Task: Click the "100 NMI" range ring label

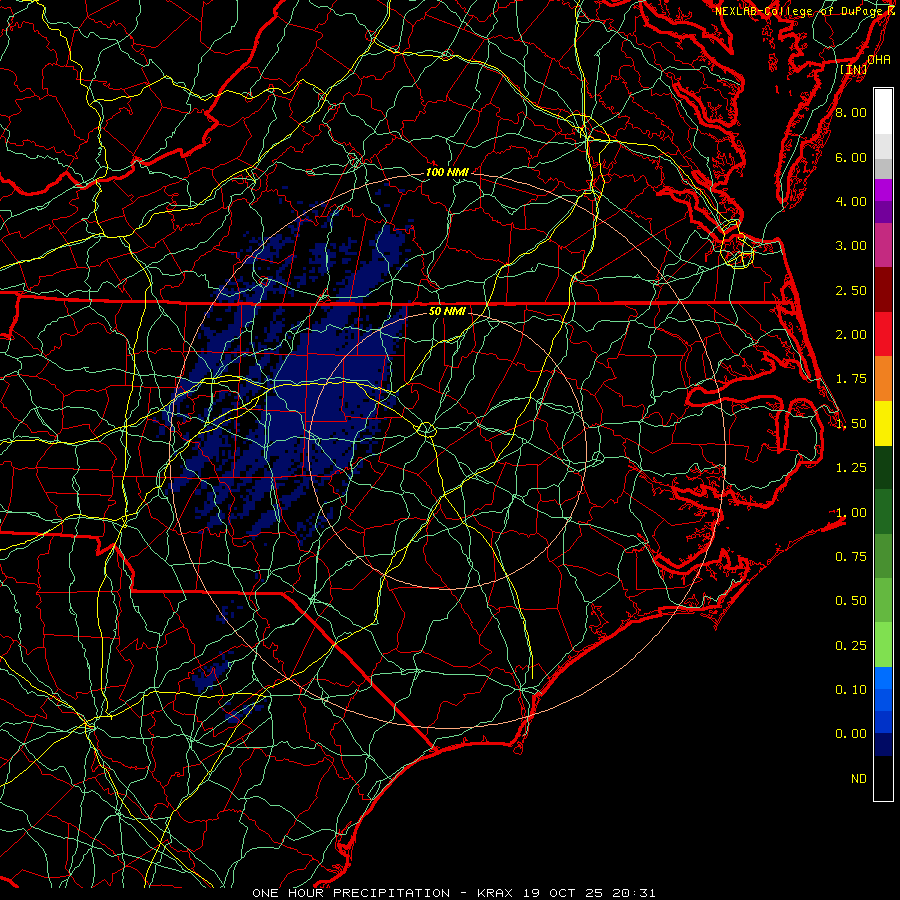Action: pyautogui.click(x=447, y=172)
